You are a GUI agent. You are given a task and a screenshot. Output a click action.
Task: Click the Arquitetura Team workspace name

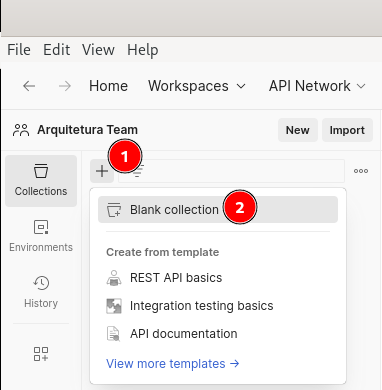[x=87, y=130]
